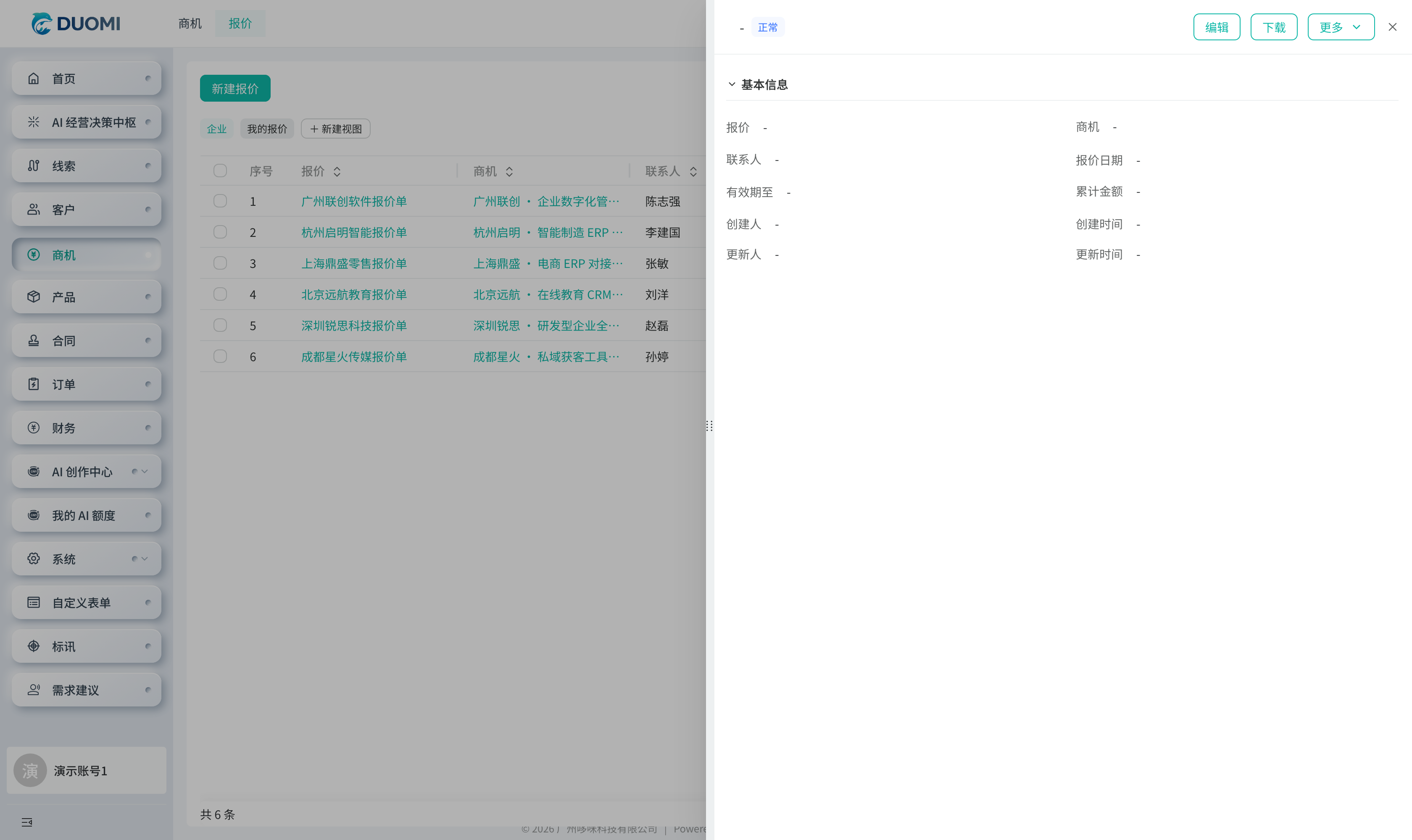
Task: Click the 编辑 button
Action: [1216, 26]
